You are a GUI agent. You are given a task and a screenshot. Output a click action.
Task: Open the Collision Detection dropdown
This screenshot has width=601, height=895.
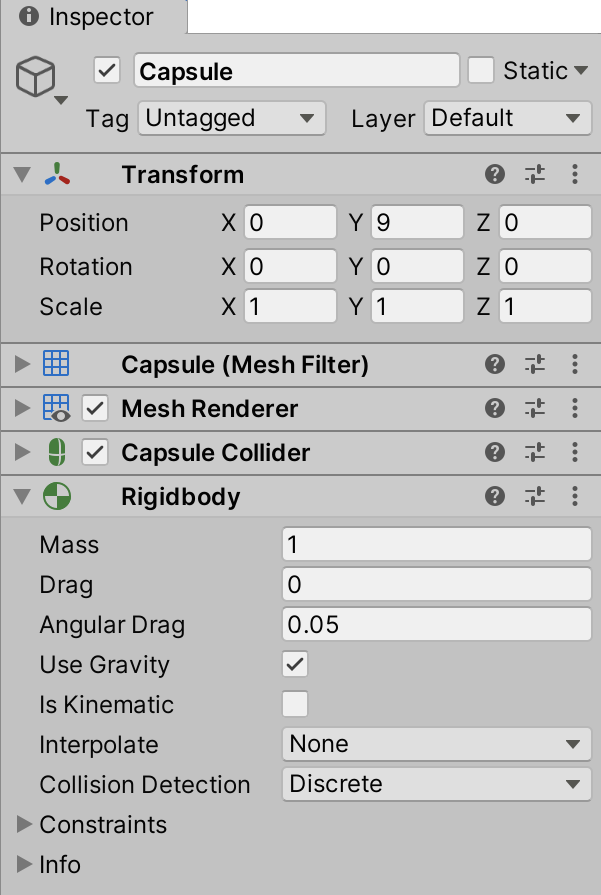tap(436, 785)
